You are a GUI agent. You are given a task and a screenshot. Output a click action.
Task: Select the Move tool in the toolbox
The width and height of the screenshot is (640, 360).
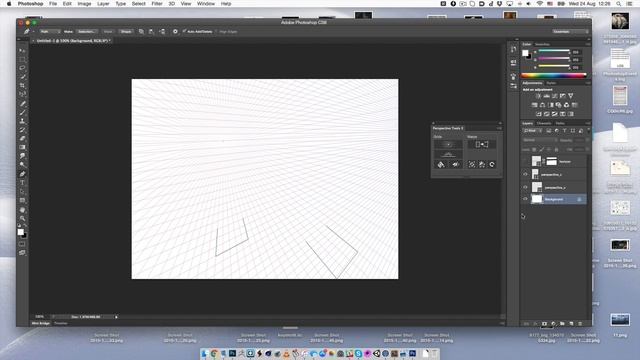pos(22,50)
